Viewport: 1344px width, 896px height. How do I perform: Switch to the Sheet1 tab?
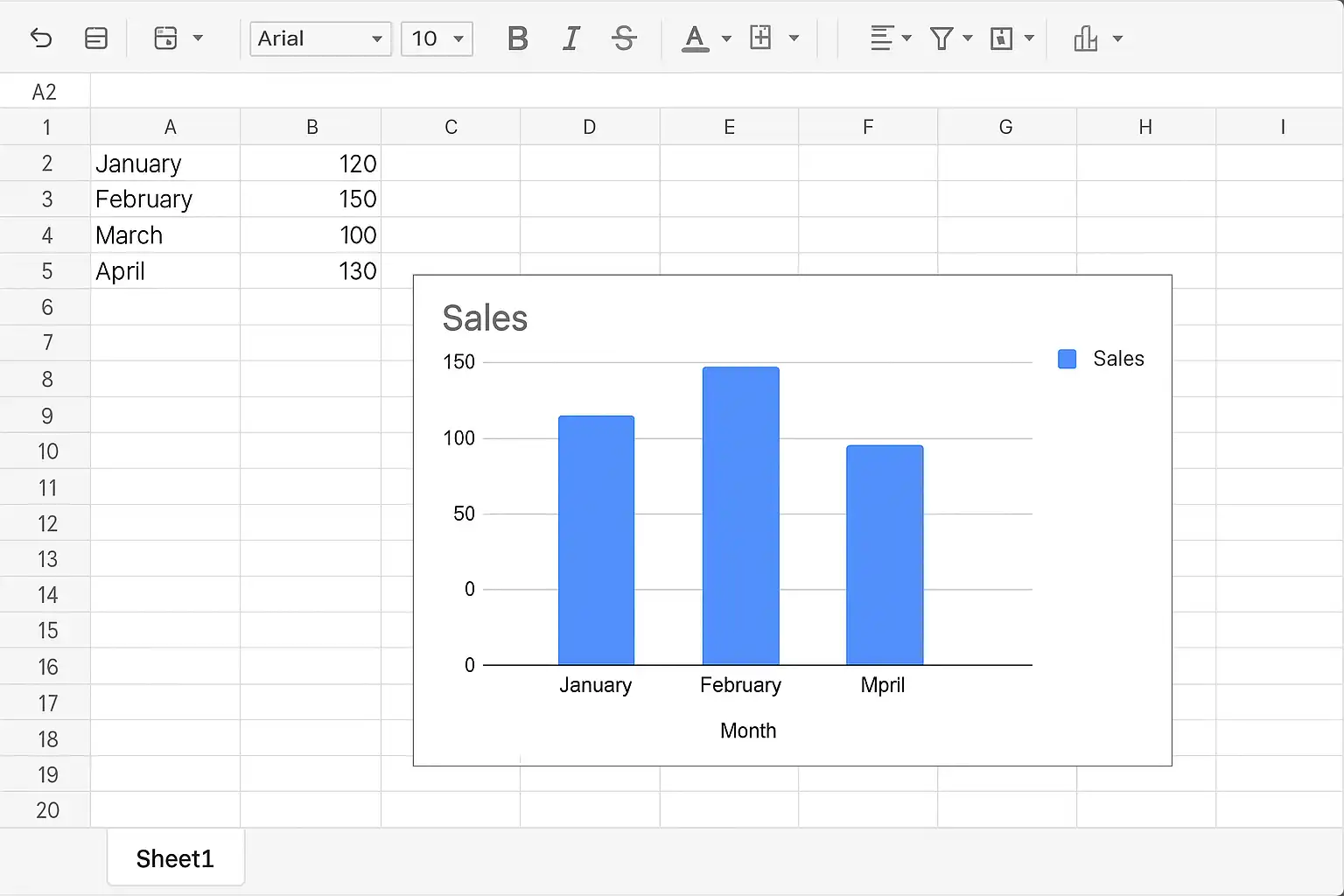pyautogui.click(x=175, y=858)
